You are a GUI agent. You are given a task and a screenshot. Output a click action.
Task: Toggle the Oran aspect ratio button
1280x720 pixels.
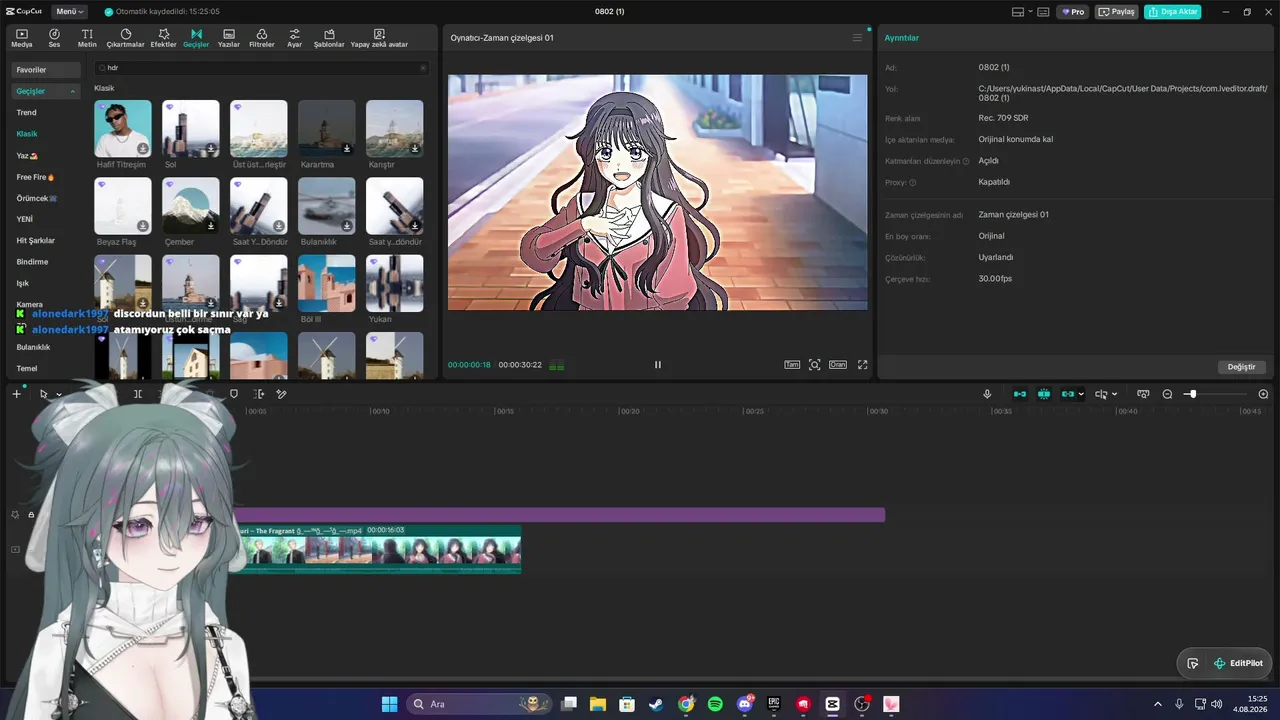click(838, 365)
